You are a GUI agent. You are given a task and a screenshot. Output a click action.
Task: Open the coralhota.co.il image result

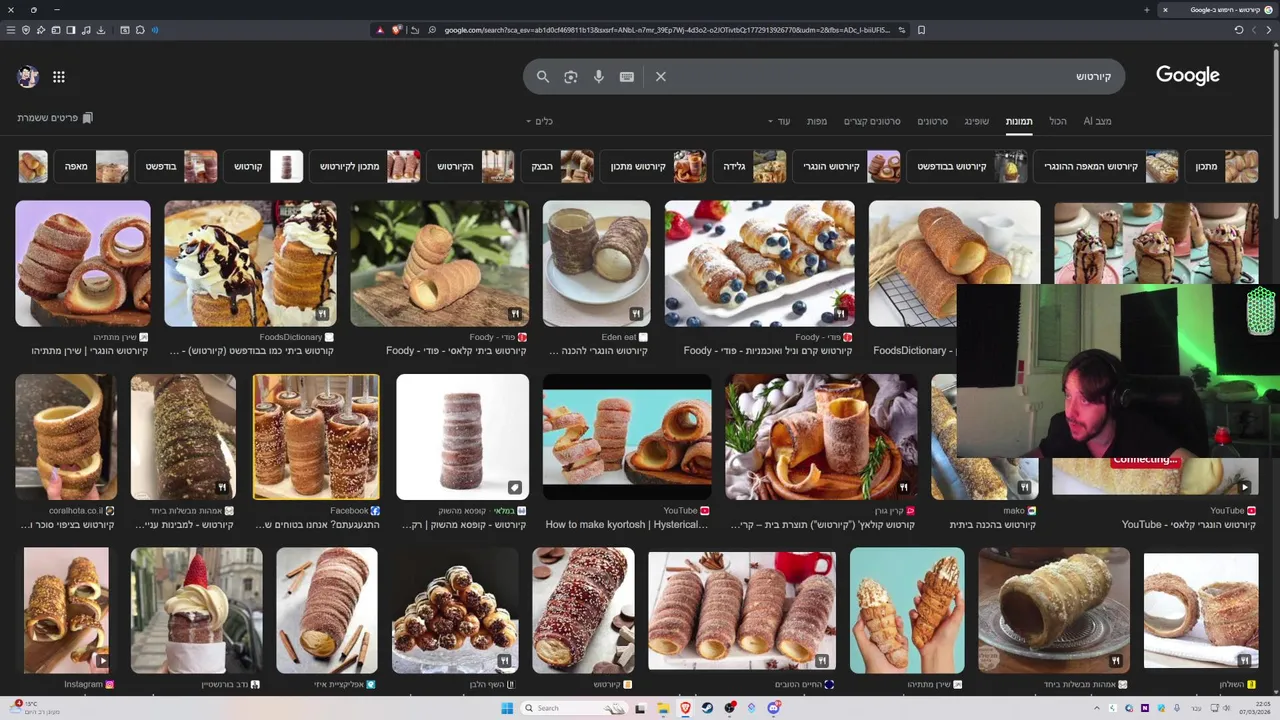click(66, 437)
